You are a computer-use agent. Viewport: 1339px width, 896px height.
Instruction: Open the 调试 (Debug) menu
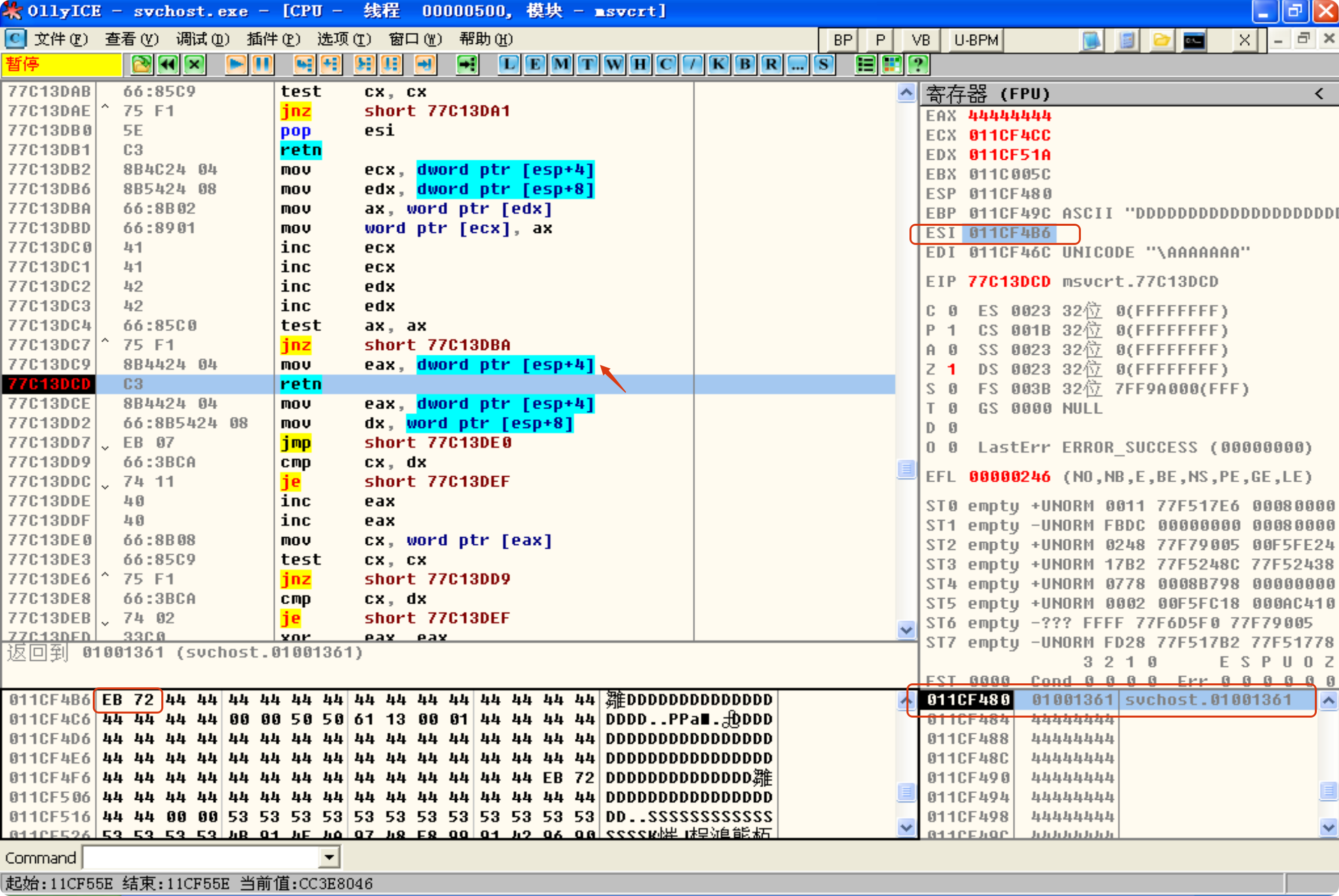click(202, 39)
